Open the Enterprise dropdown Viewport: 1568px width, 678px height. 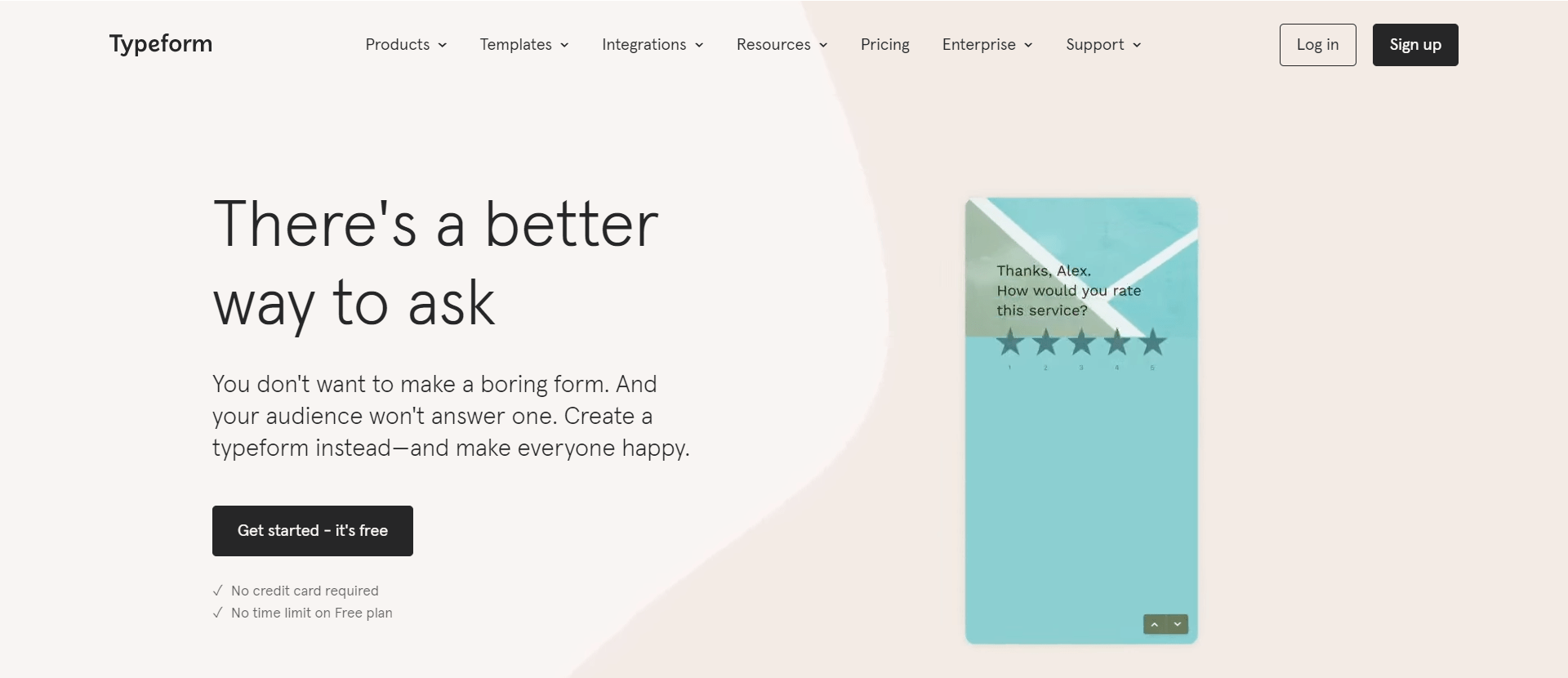coord(987,45)
